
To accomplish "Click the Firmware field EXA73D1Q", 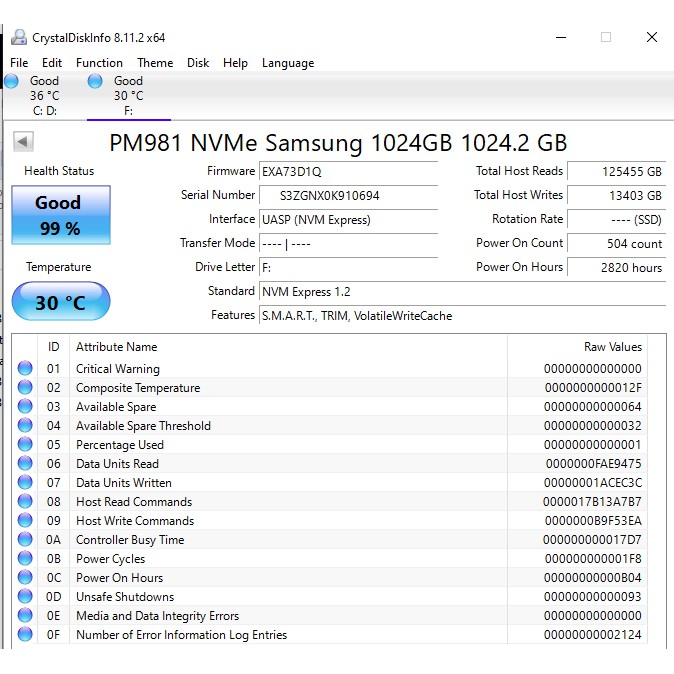I will (x=348, y=172).
